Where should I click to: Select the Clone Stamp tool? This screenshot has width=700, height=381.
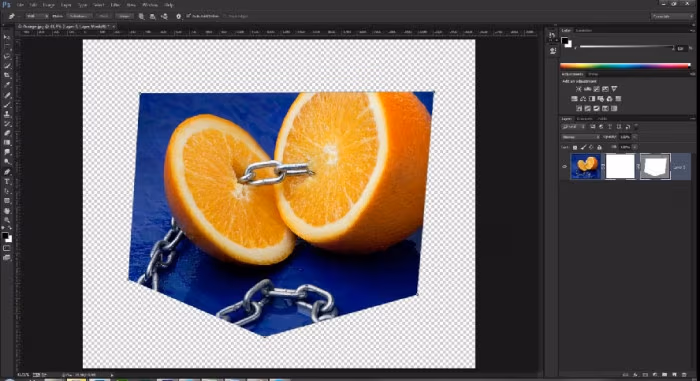point(7,114)
